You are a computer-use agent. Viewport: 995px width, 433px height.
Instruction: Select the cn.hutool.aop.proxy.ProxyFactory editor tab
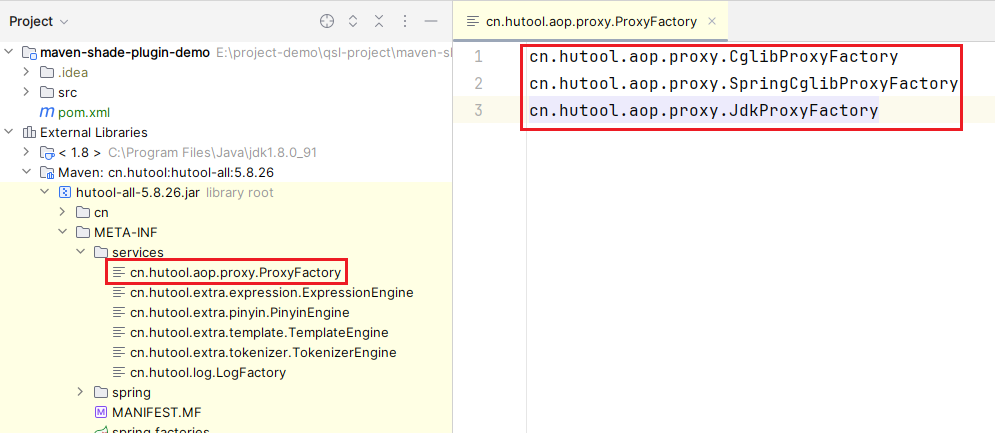pyautogui.click(x=588, y=21)
